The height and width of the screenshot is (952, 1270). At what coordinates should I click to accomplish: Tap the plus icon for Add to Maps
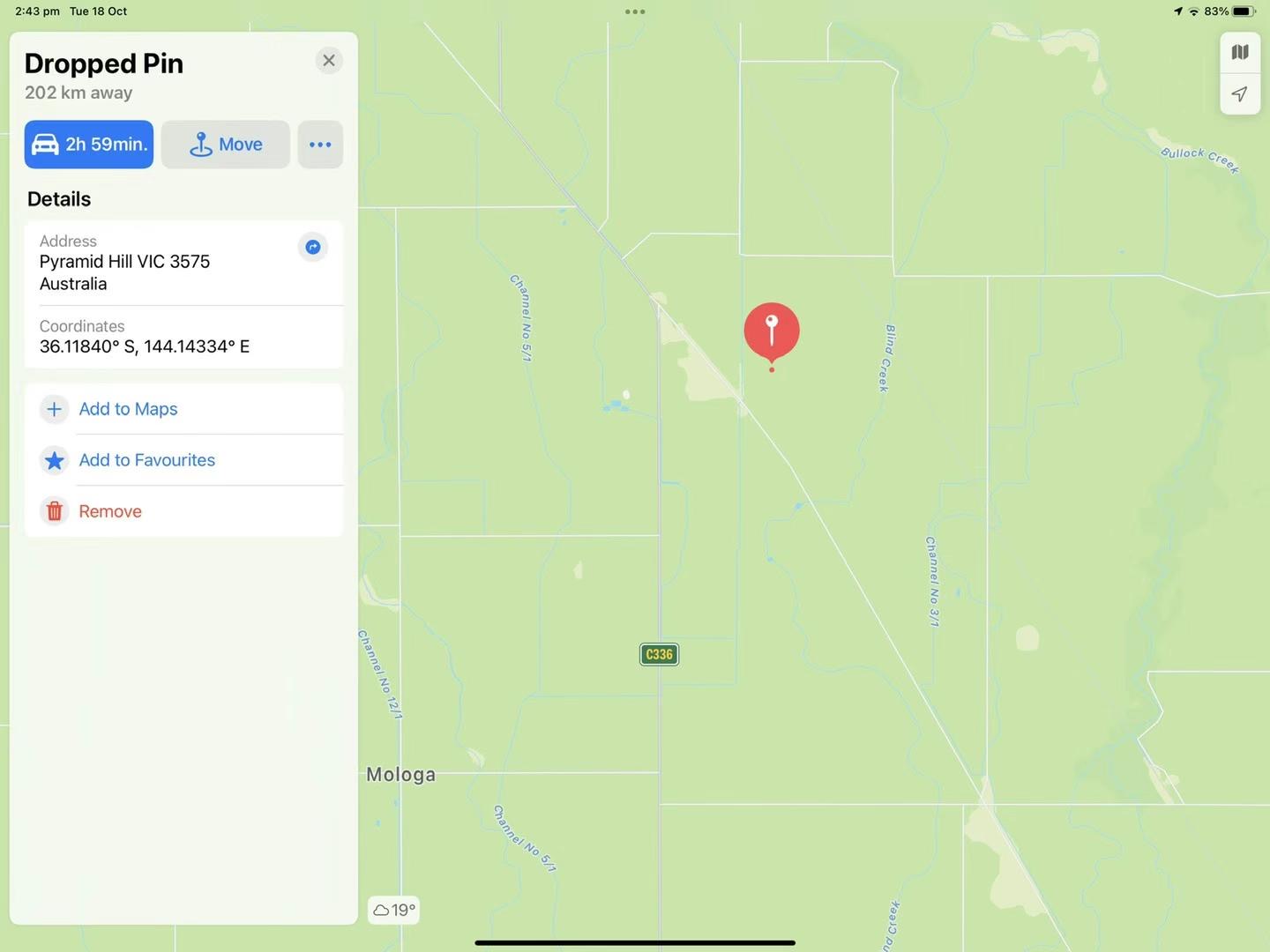[54, 409]
